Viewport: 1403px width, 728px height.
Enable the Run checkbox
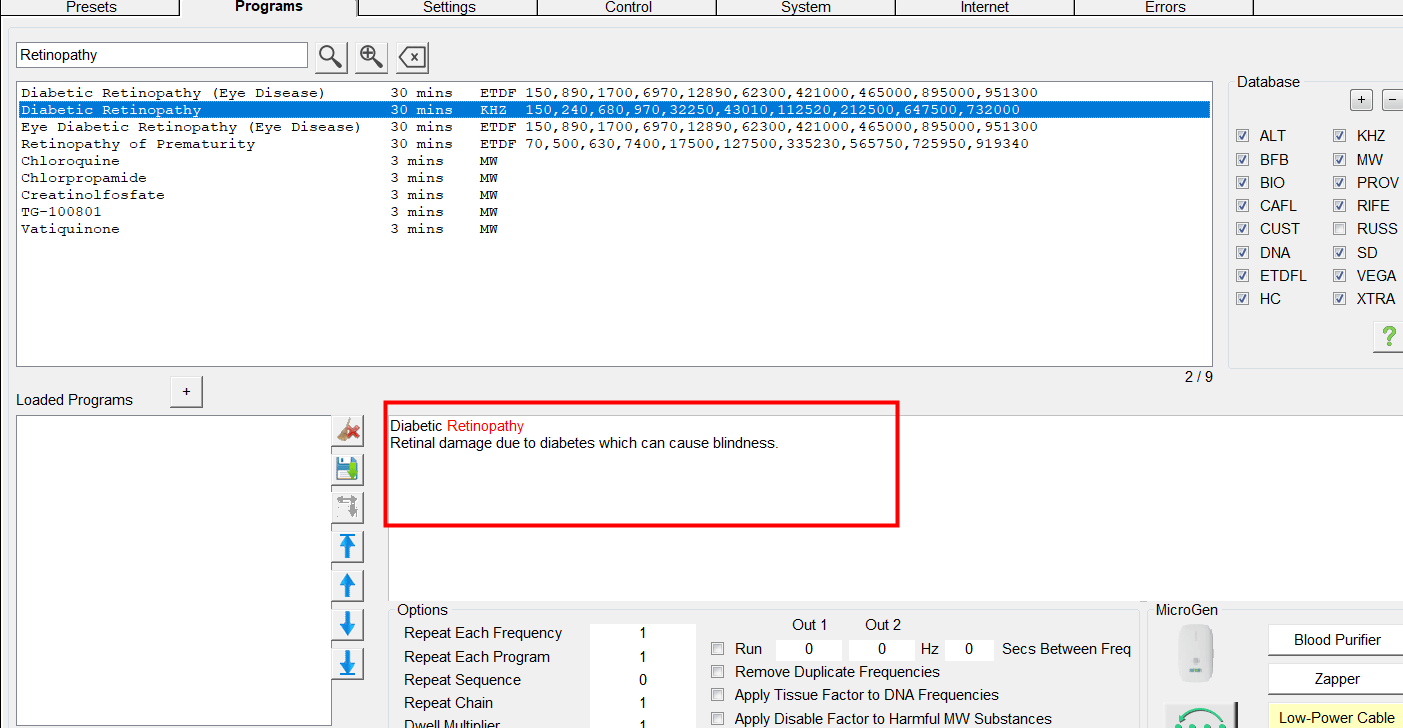pyautogui.click(x=718, y=649)
